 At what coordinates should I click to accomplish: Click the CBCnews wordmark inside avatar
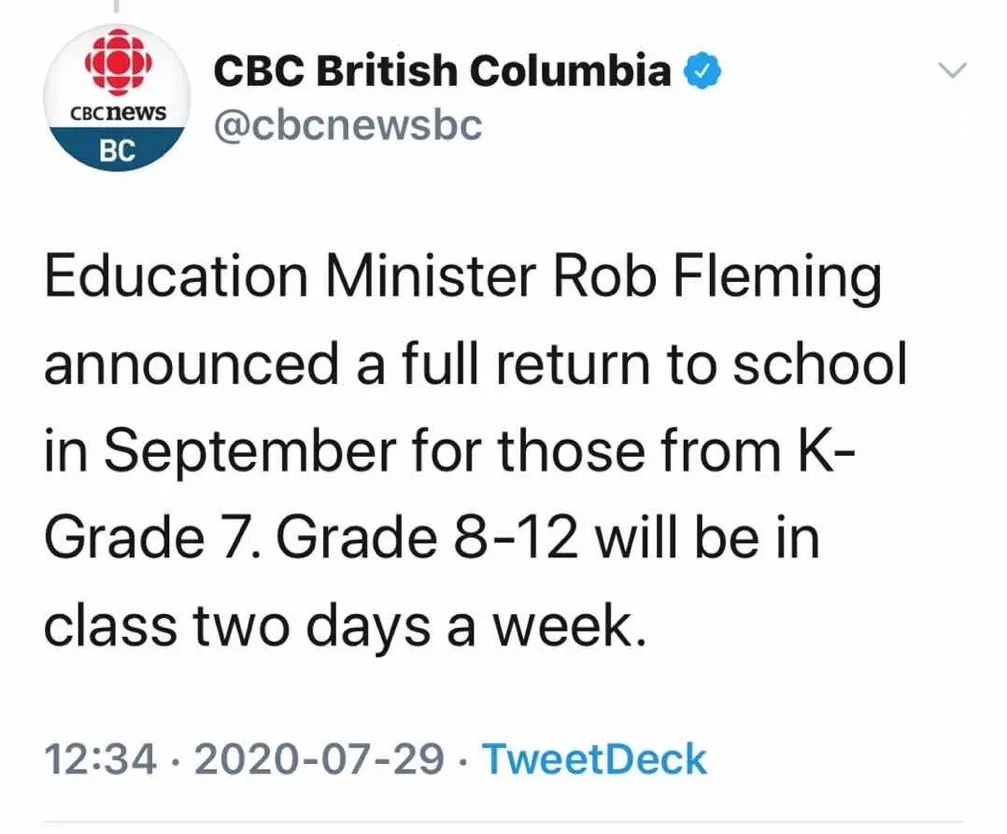tap(118, 113)
